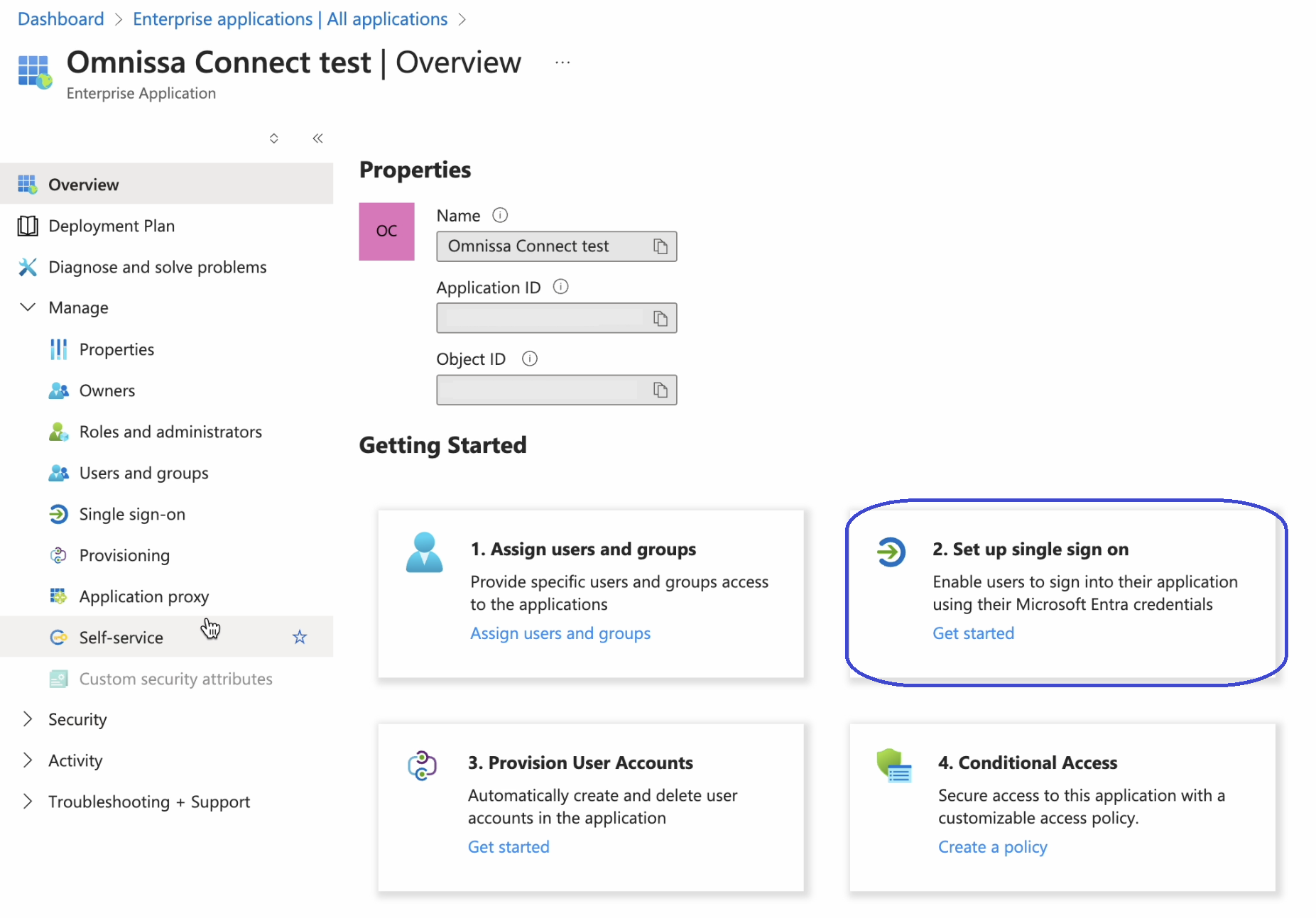The height and width of the screenshot is (918, 1316).
Task: Show info tooltip for Object ID
Action: click(530, 359)
